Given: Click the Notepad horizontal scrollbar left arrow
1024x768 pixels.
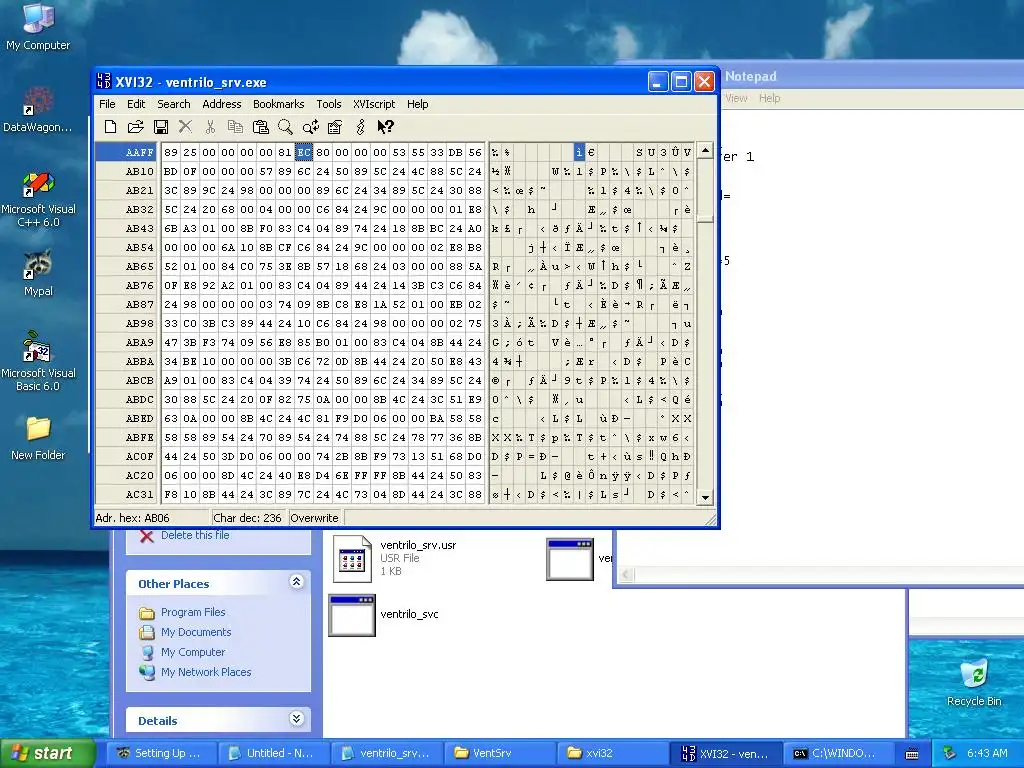Looking at the screenshot, I should [626, 574].
